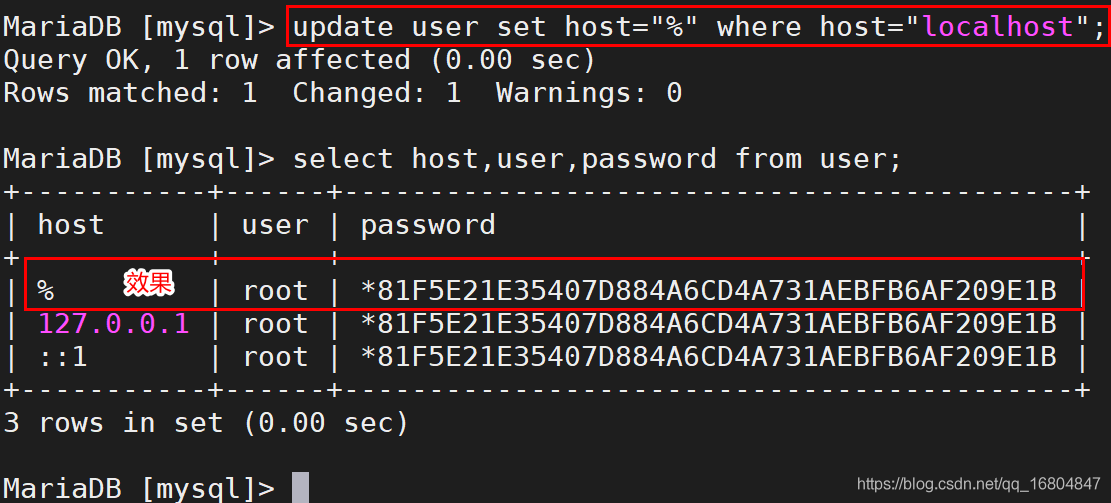The height and width of the screenshot is (503, 1111).
Task: Click root user in the % row
Action: [275, 290]
